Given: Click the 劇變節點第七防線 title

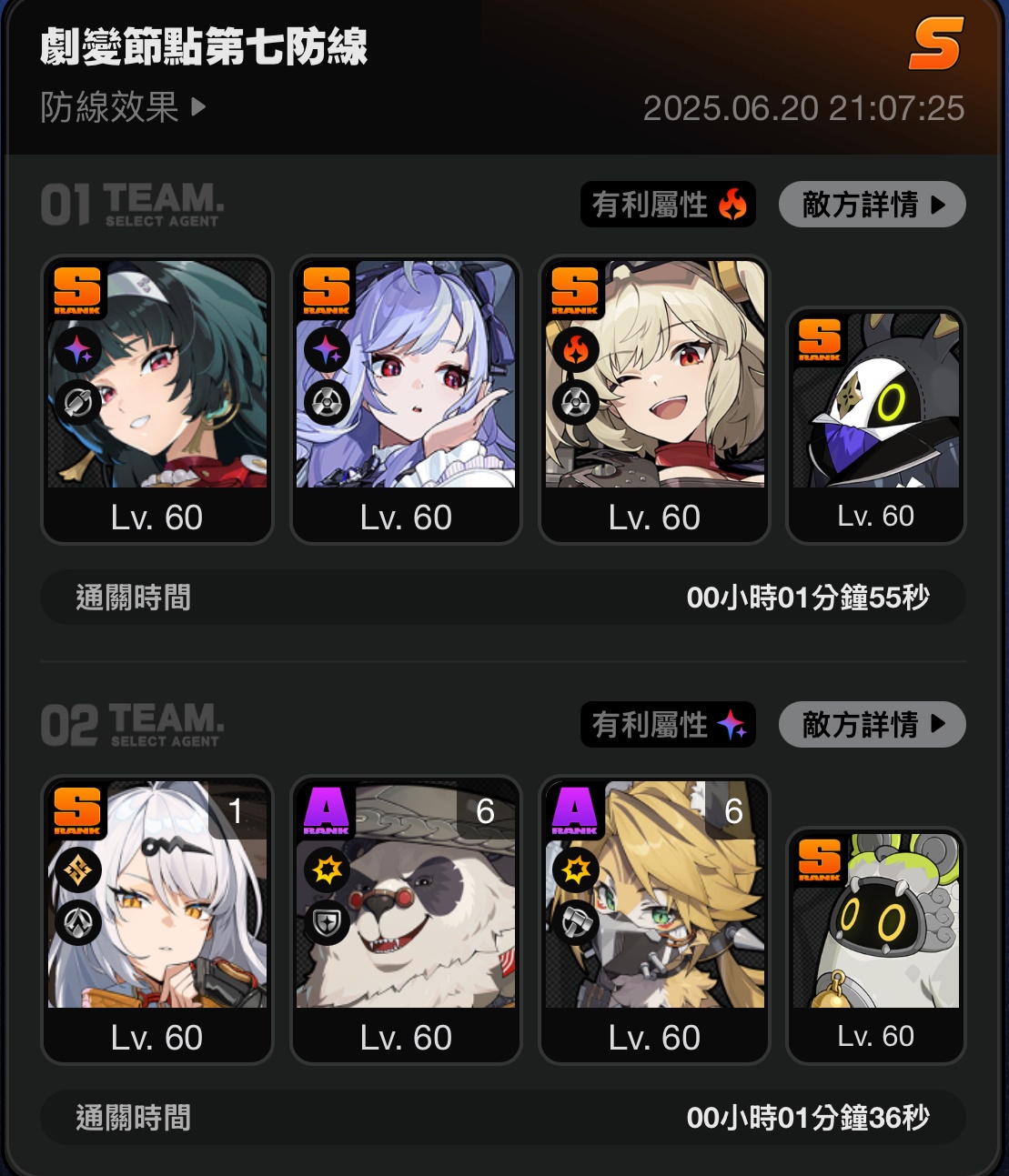Looking at the screenshot, I should pos(204,46).
